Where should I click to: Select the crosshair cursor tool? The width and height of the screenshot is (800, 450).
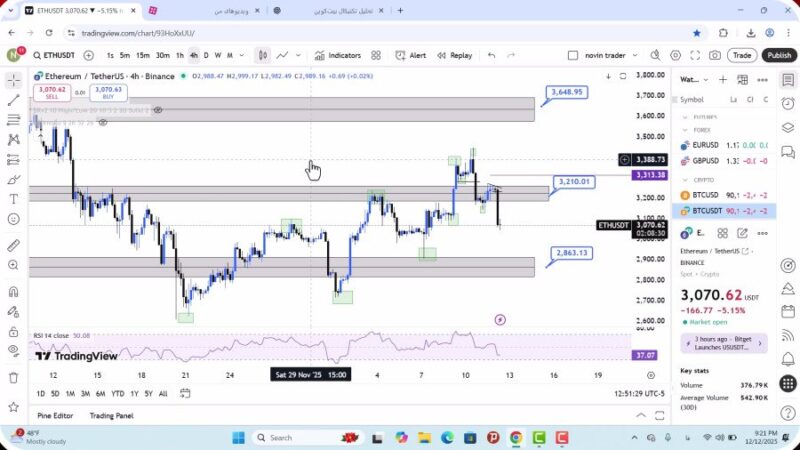click(x=13, y=78)
